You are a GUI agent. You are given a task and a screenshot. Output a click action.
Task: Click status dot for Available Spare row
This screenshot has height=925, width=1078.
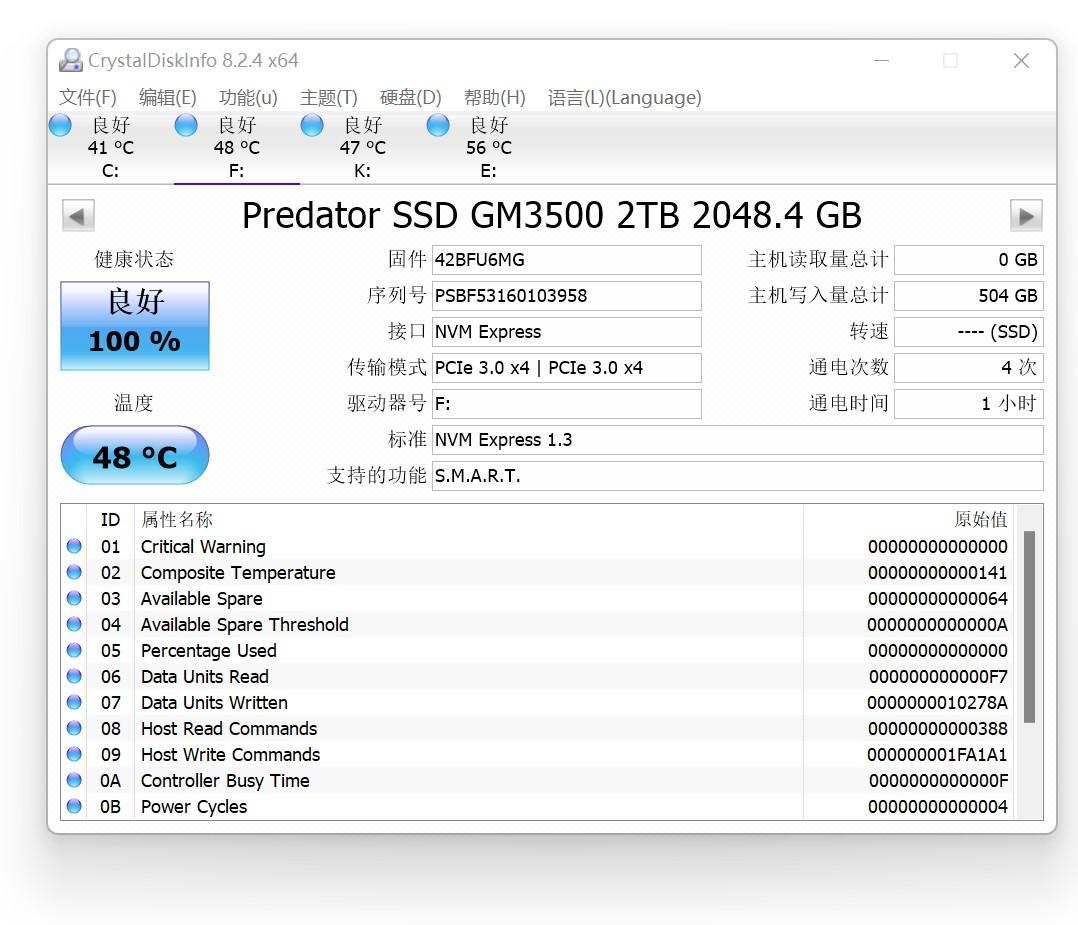[x=74, y=598]
